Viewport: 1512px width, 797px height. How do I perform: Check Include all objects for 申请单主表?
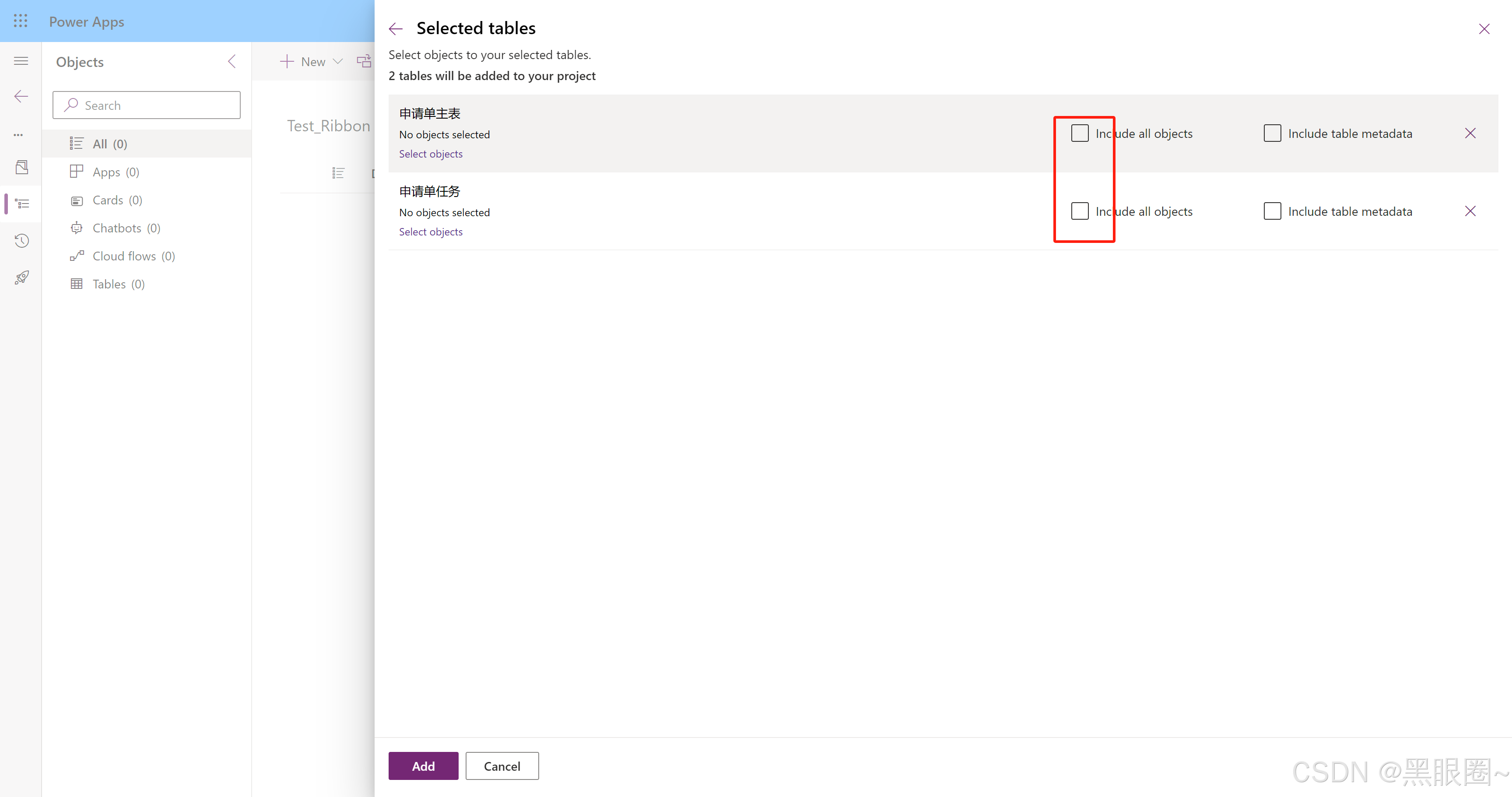[1080, 133]
